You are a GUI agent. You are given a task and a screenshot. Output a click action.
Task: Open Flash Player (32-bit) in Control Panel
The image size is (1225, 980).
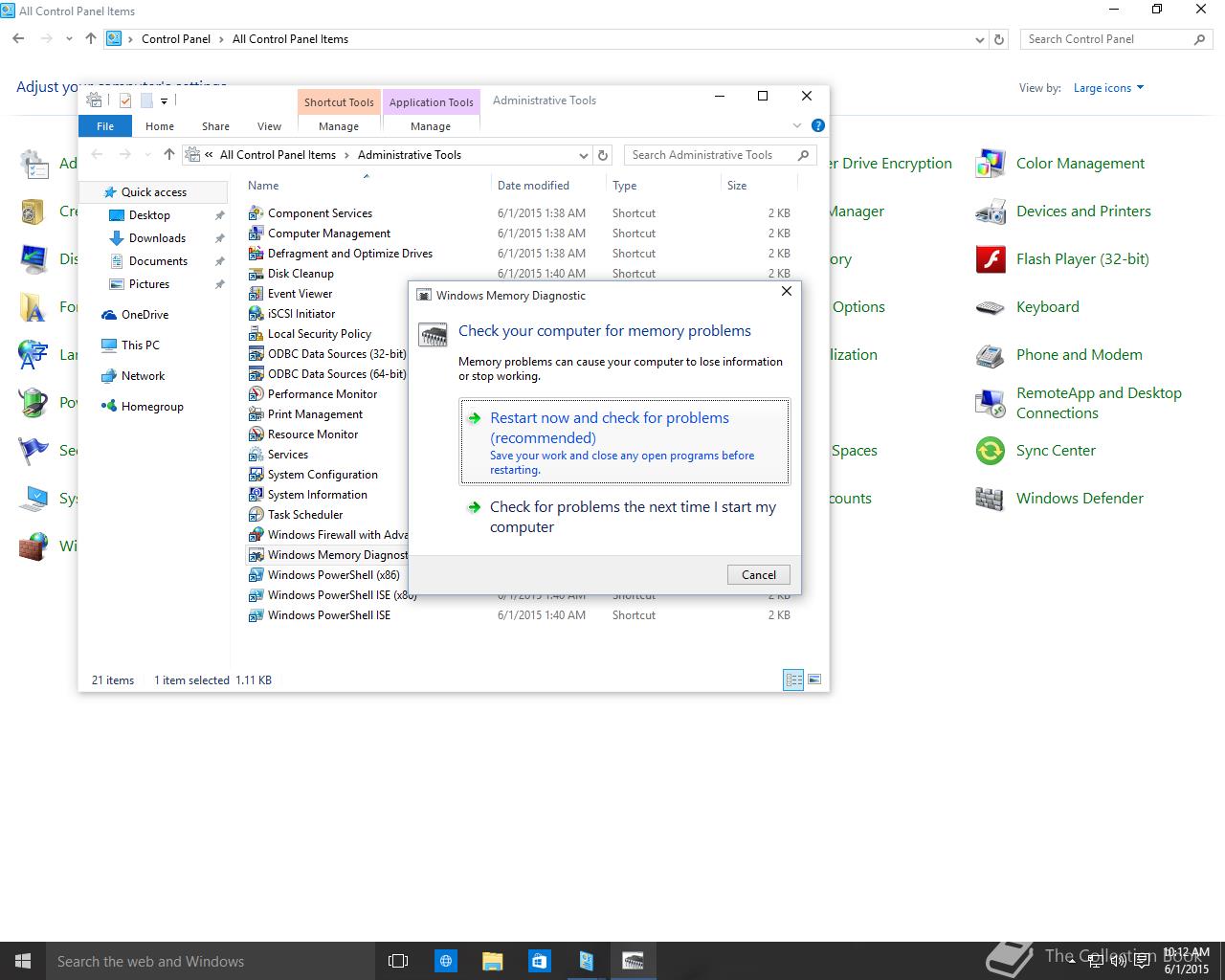[1062, 259]
